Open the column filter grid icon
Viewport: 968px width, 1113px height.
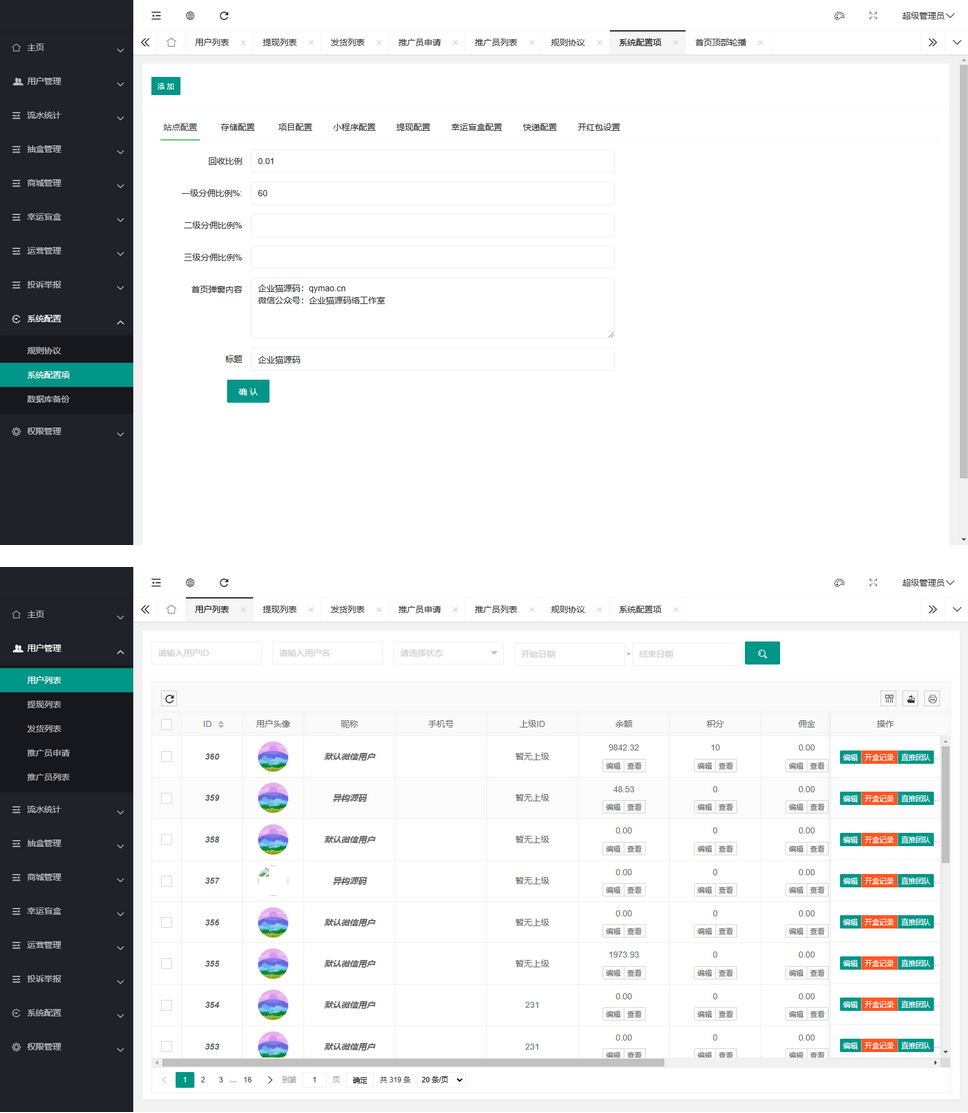point(888,699)
